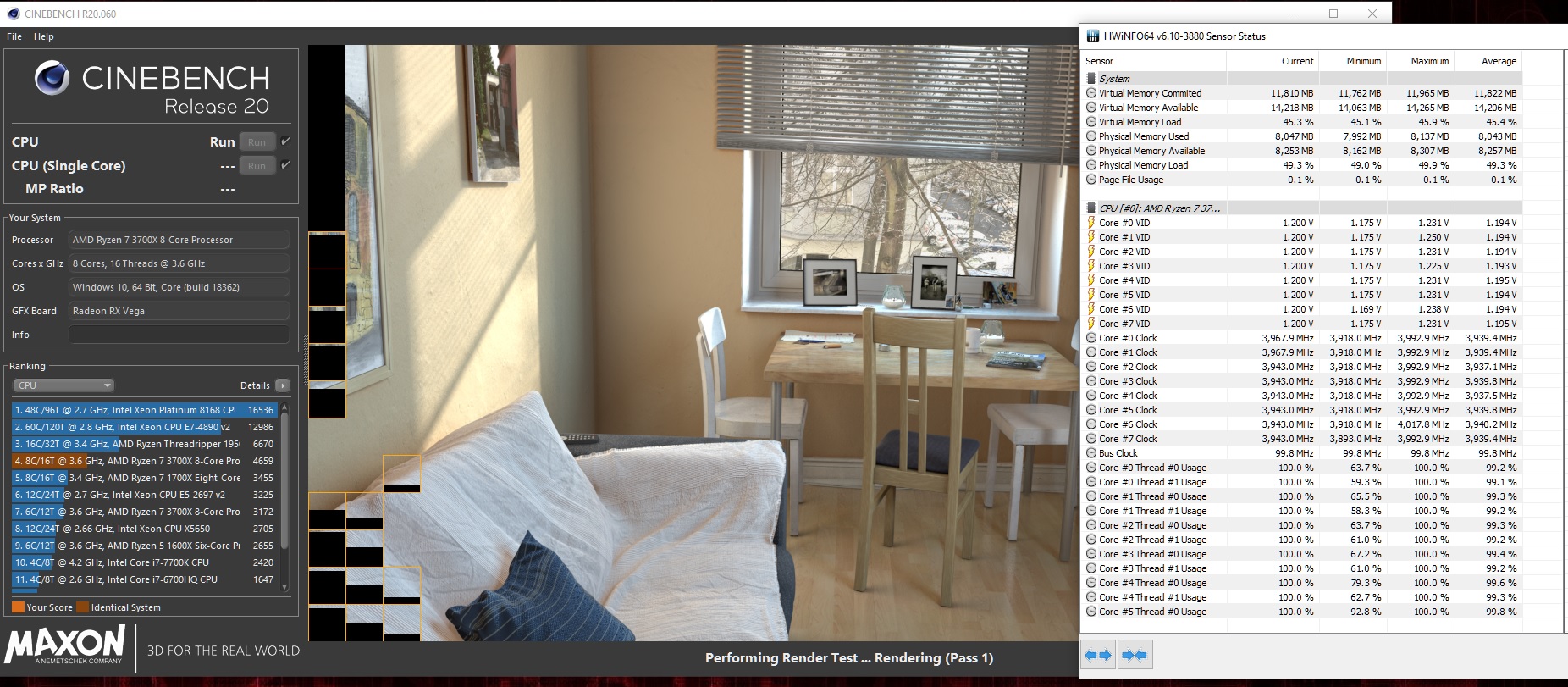
Task: Click the System sensor group chip icon
Action: click(1091, 78)
